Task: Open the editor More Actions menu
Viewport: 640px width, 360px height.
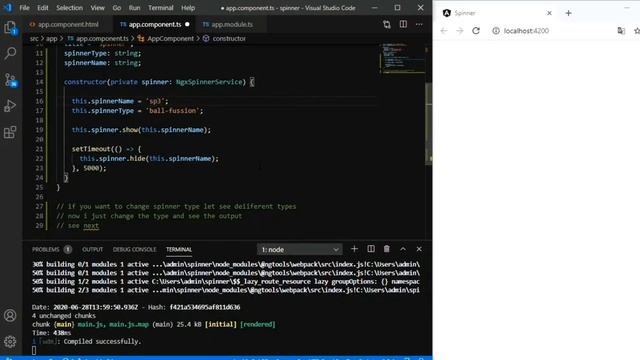Action: click(419, 24)
